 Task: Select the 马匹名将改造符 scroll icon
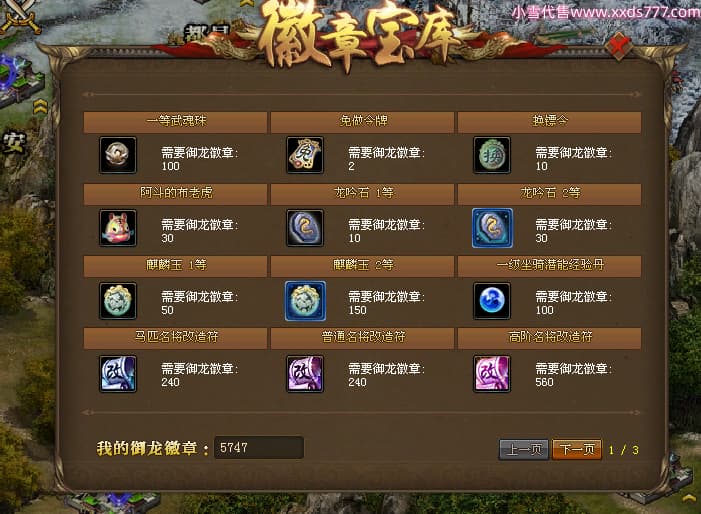tap(118, 374)
